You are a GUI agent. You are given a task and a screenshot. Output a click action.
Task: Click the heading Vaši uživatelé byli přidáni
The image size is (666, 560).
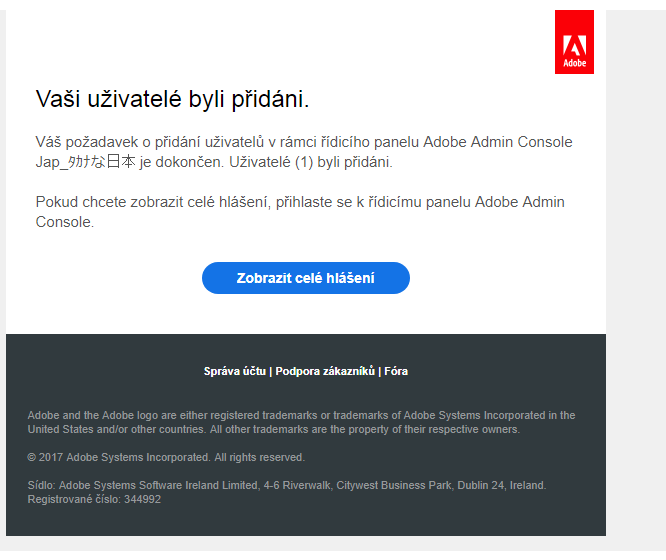(x=172, y=98)
